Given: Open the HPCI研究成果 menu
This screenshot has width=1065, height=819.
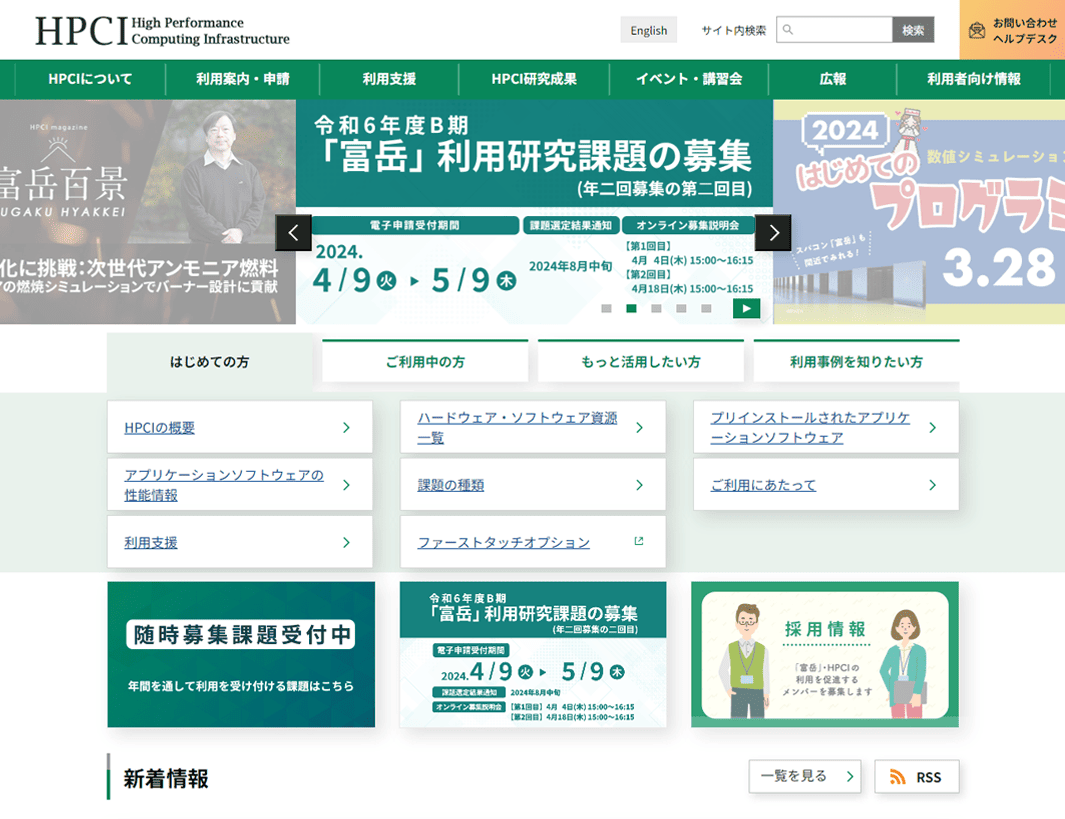Looking at the screenshot, I should (534, 79).
